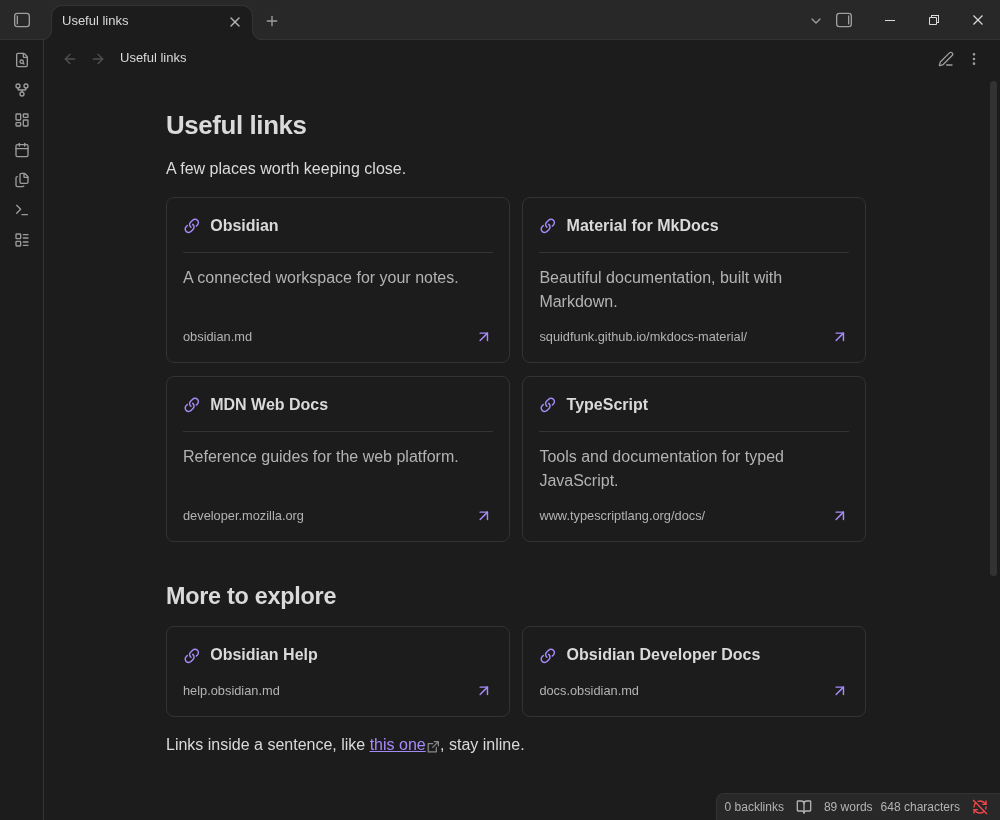Open the MDN Web Docs card title
The width and height of the screenshot is (1000, 820).
[x=268, y=405]
